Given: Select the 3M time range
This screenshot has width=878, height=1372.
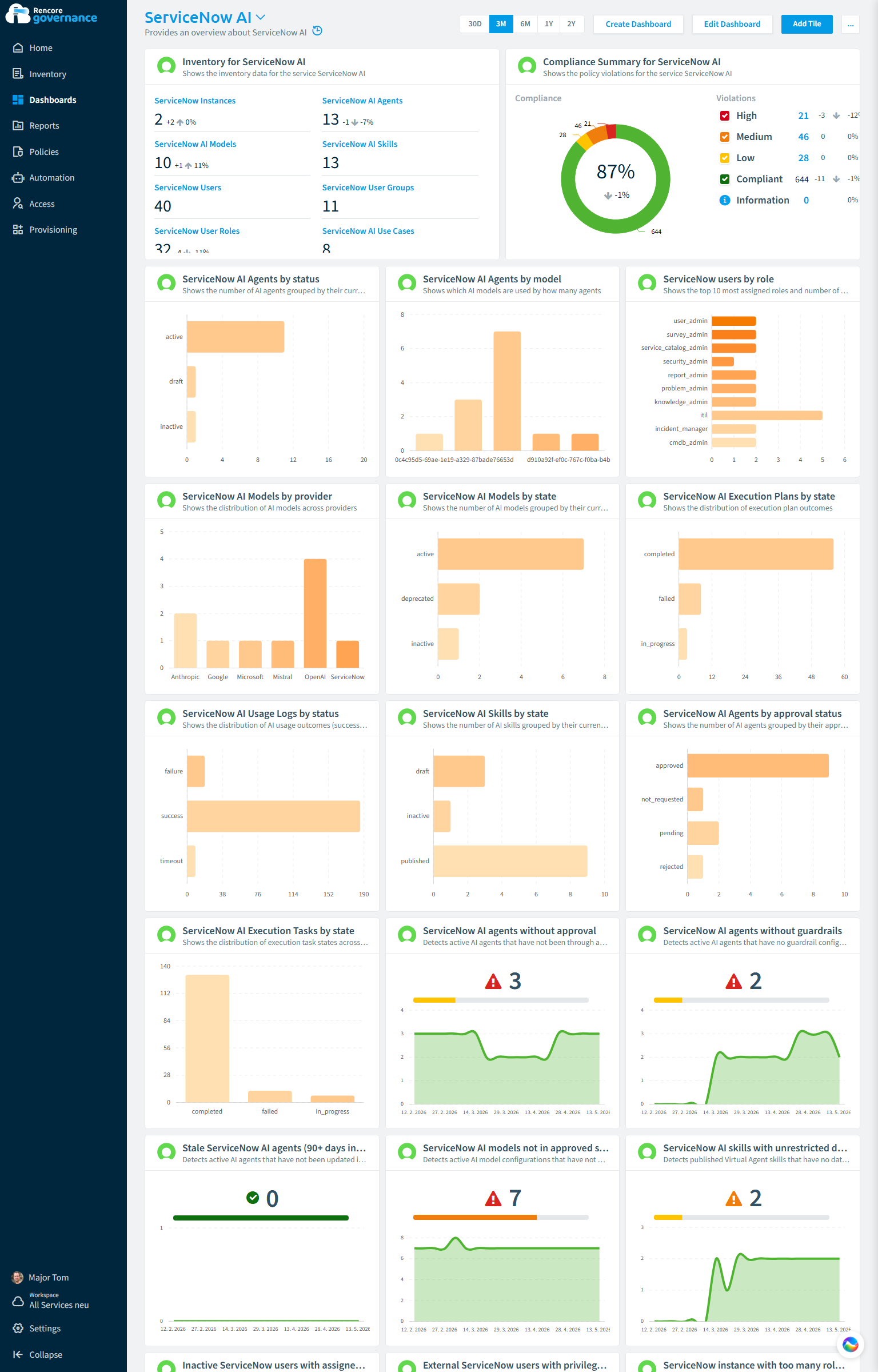Looking at the screenshot, I should (x=501, y=24).
